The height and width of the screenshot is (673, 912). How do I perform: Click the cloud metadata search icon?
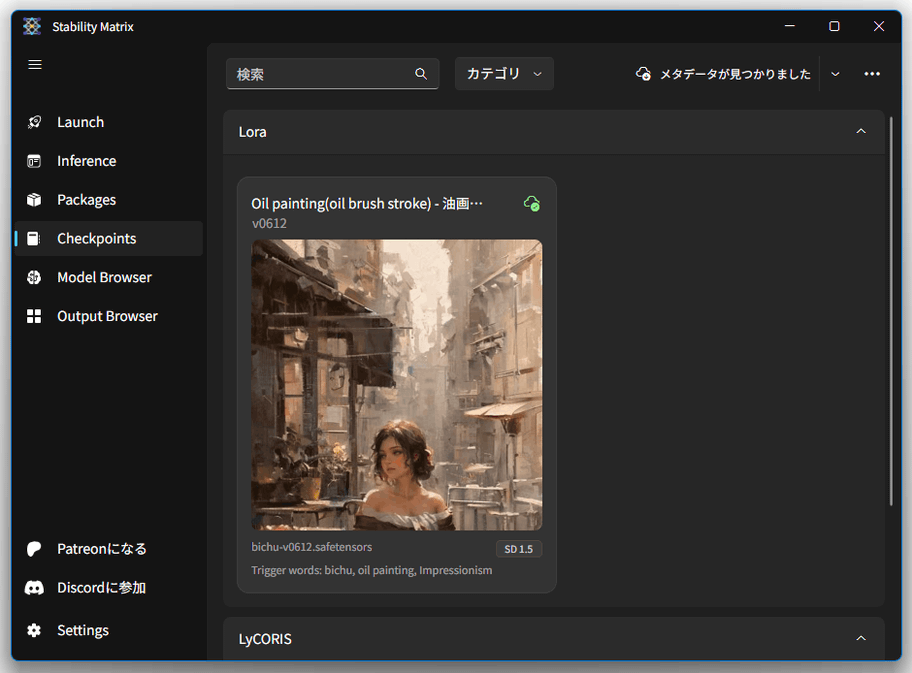point(643,74)
